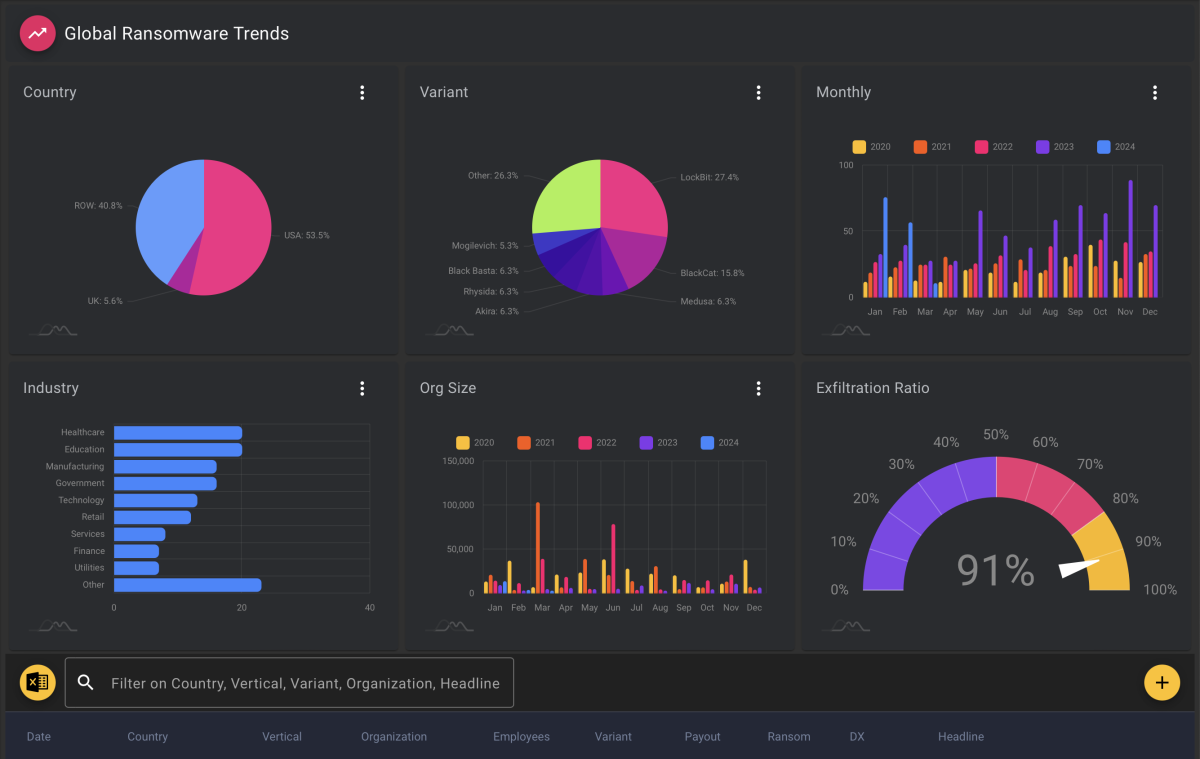This screenshot has height=759, width=1200.
Task: Open the Variant card three-dot menu
Action: point(758,93)
